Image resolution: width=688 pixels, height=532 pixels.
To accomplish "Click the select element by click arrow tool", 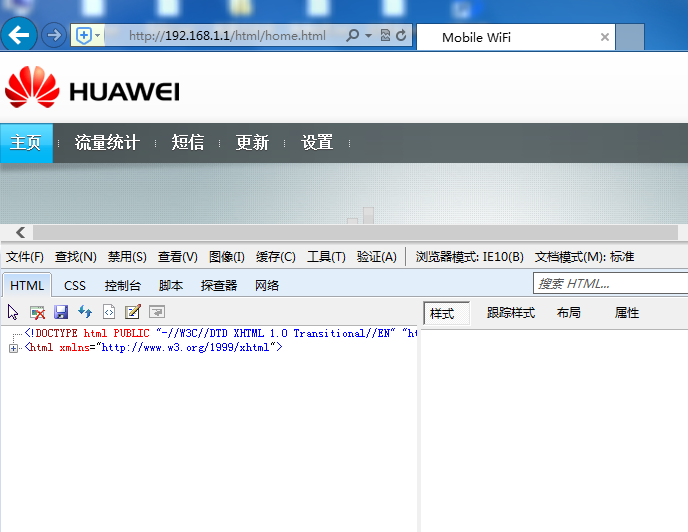I will [x=13, y=312].
